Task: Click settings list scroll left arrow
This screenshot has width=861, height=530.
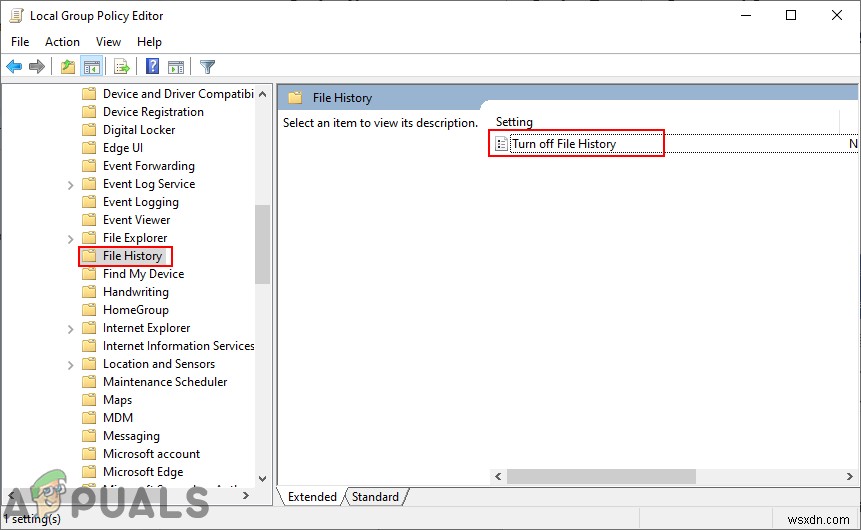Action: tap(498, 477)
